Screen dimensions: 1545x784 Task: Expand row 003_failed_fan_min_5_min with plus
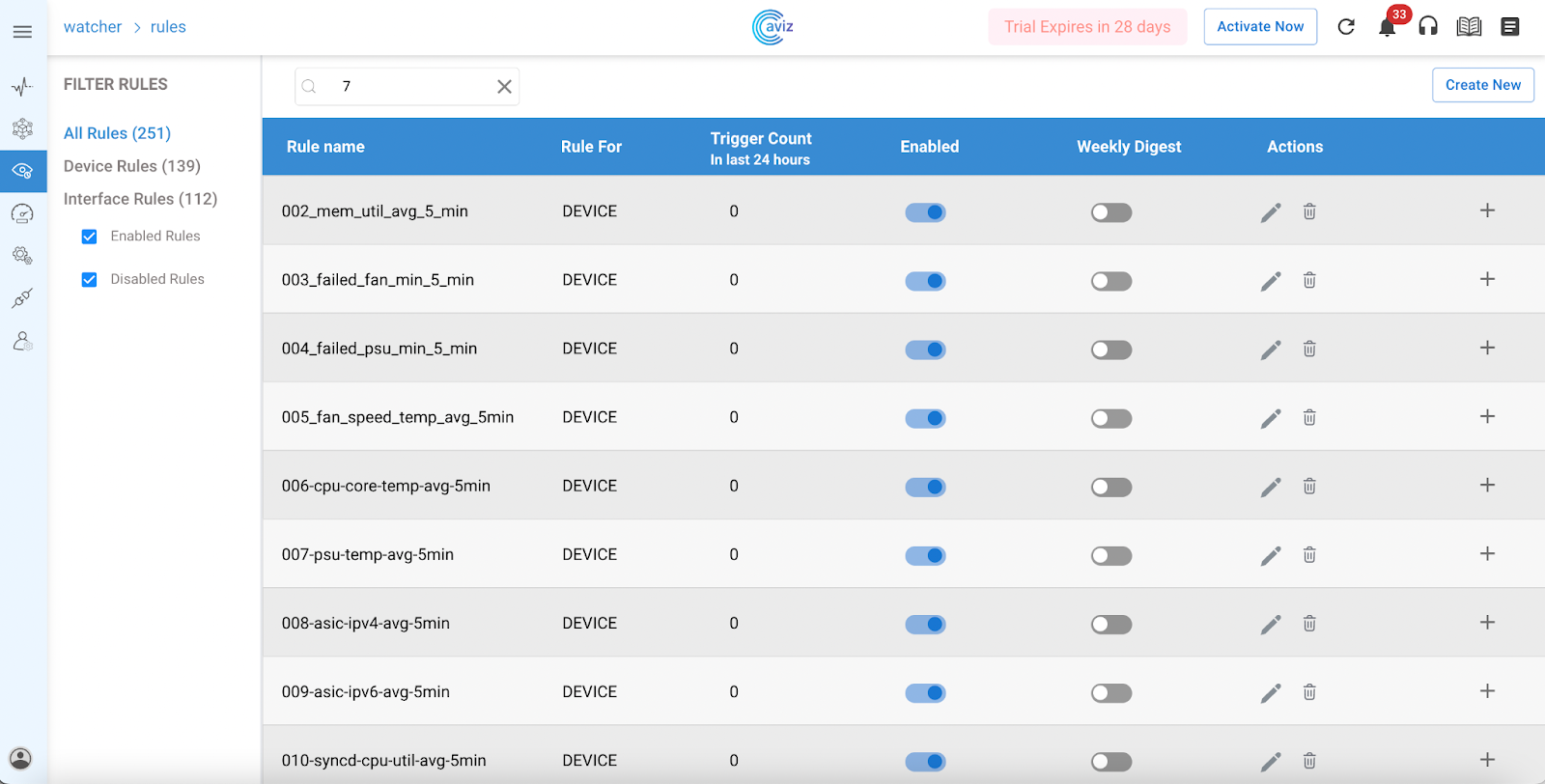(1487, 279)
